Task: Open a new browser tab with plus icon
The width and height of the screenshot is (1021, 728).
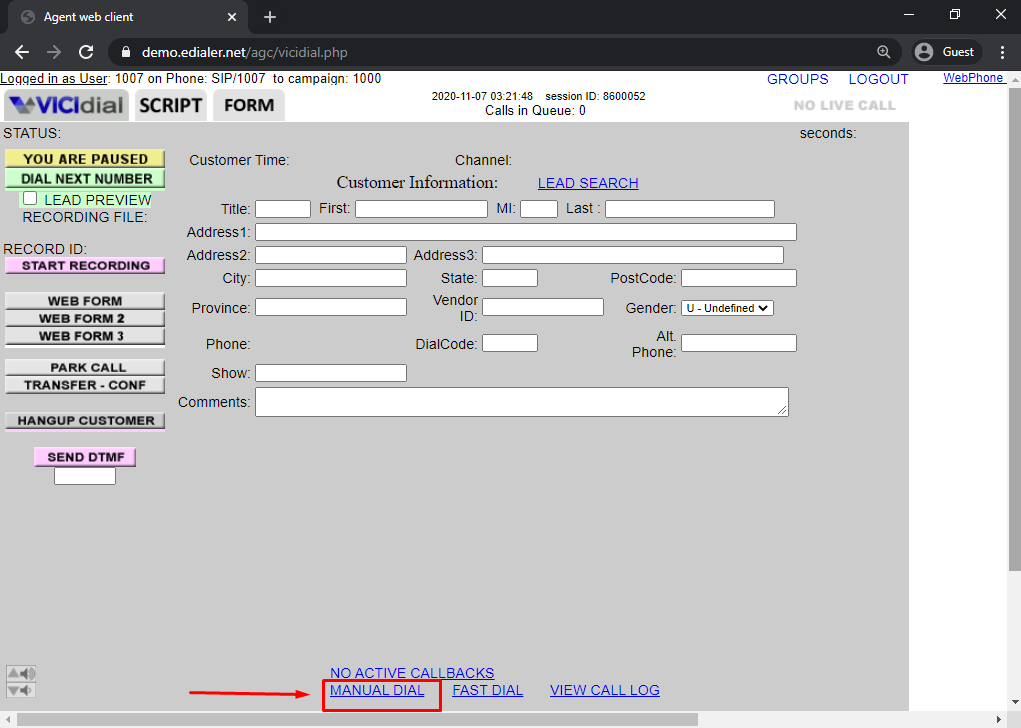Action: point(270,17)
